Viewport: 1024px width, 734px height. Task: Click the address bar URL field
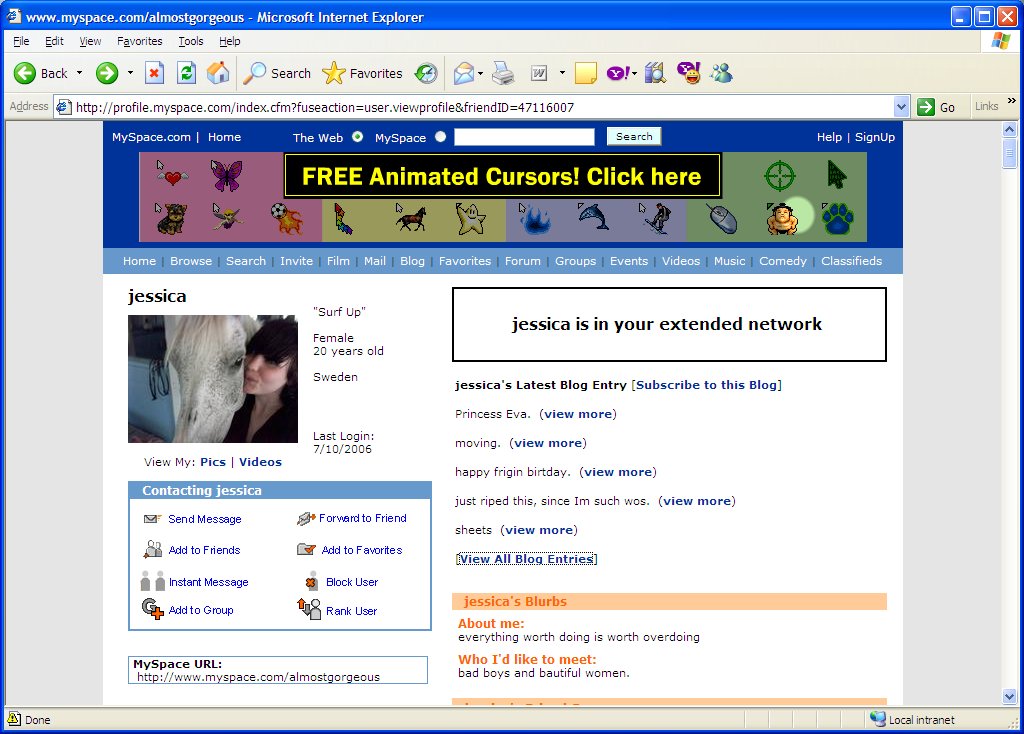point(483,107)
